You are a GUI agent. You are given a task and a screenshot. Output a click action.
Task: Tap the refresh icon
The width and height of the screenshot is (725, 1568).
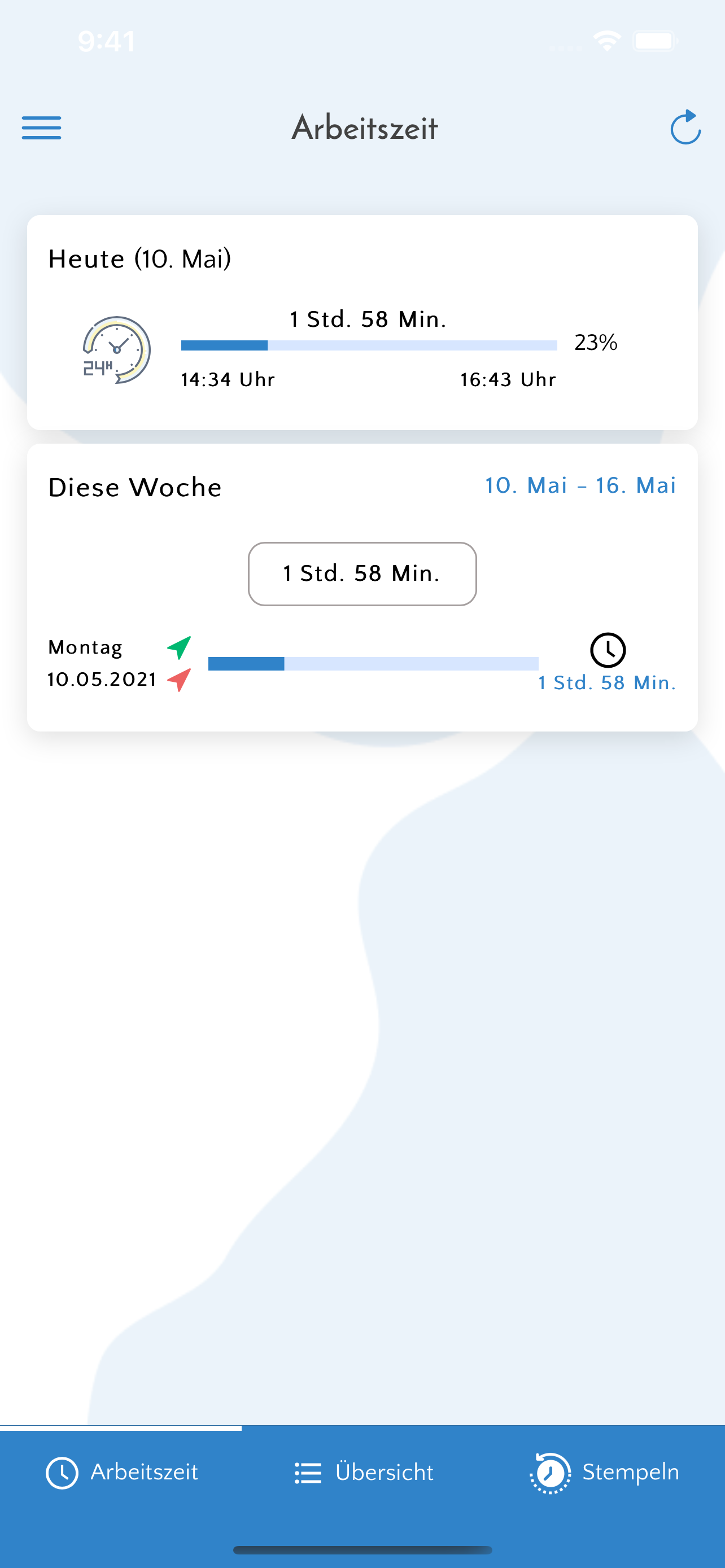point(685,126)
